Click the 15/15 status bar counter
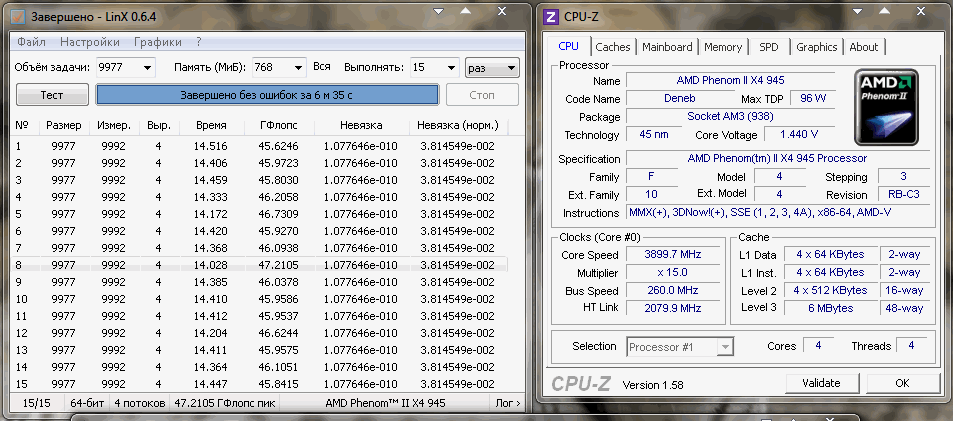The image size is (953, 421). coord(38,403)
